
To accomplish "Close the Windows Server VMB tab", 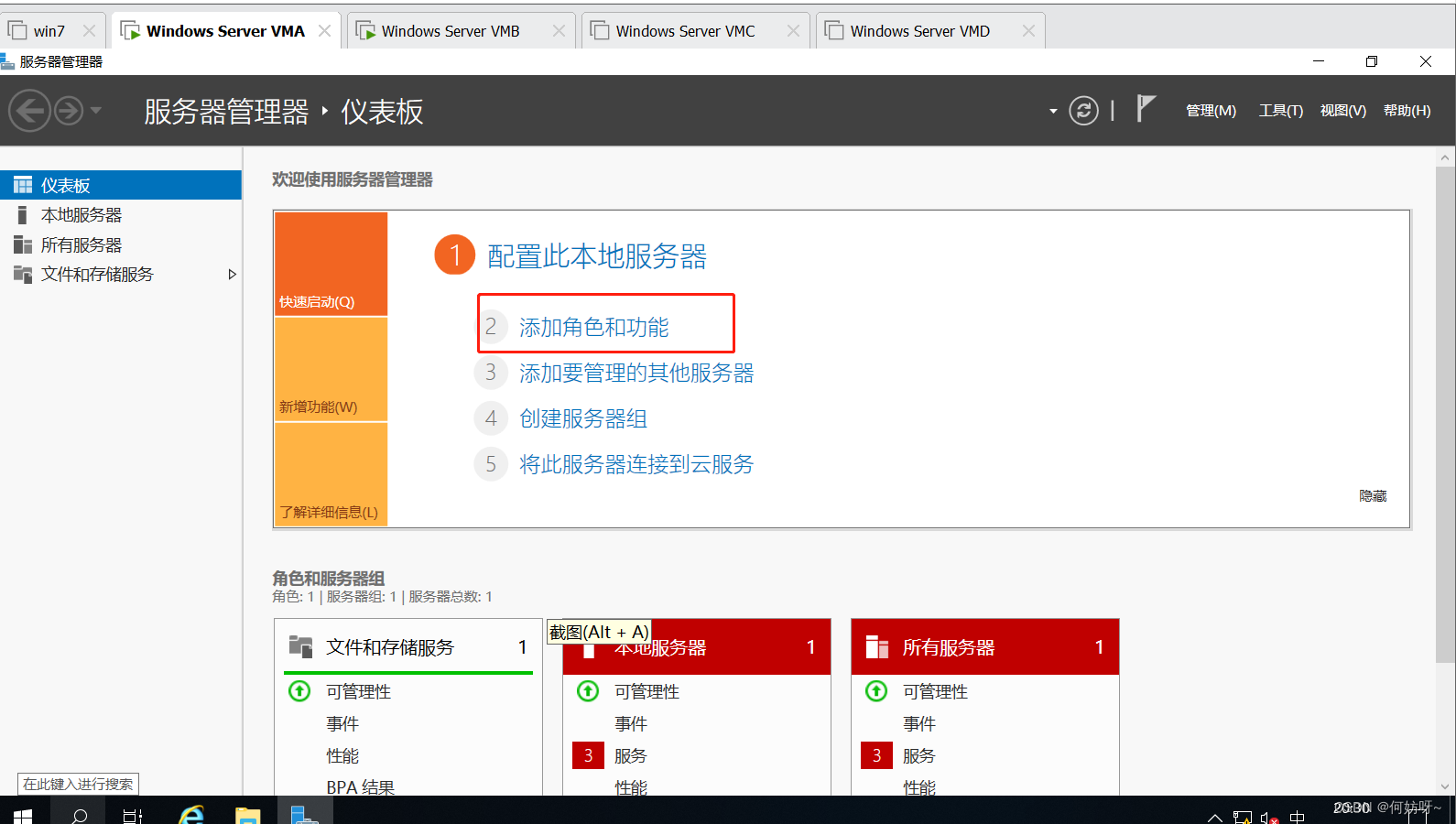I will coord(559,31).
